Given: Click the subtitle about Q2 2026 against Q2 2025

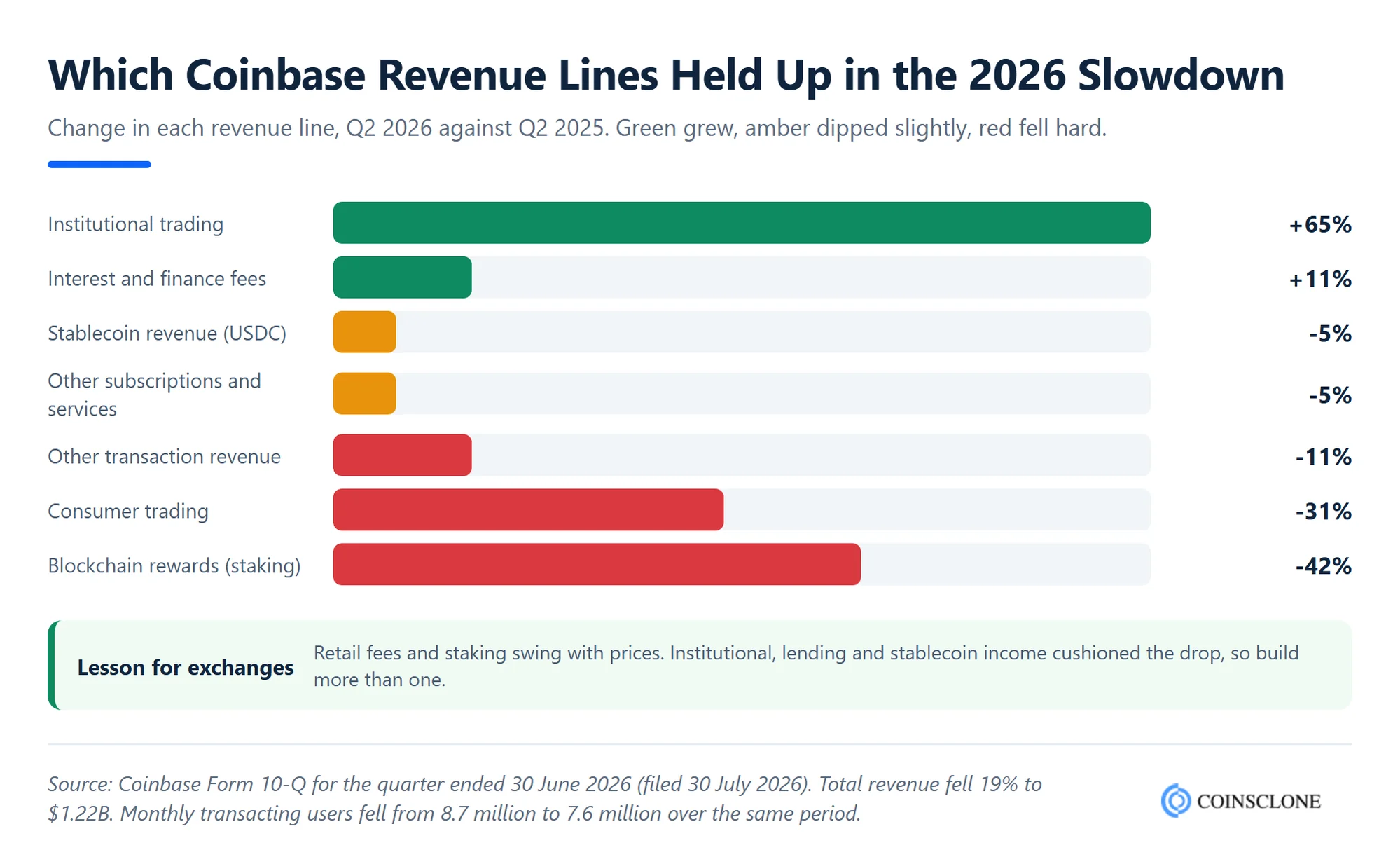Looking at the screenshot, I should coord(577,128).
